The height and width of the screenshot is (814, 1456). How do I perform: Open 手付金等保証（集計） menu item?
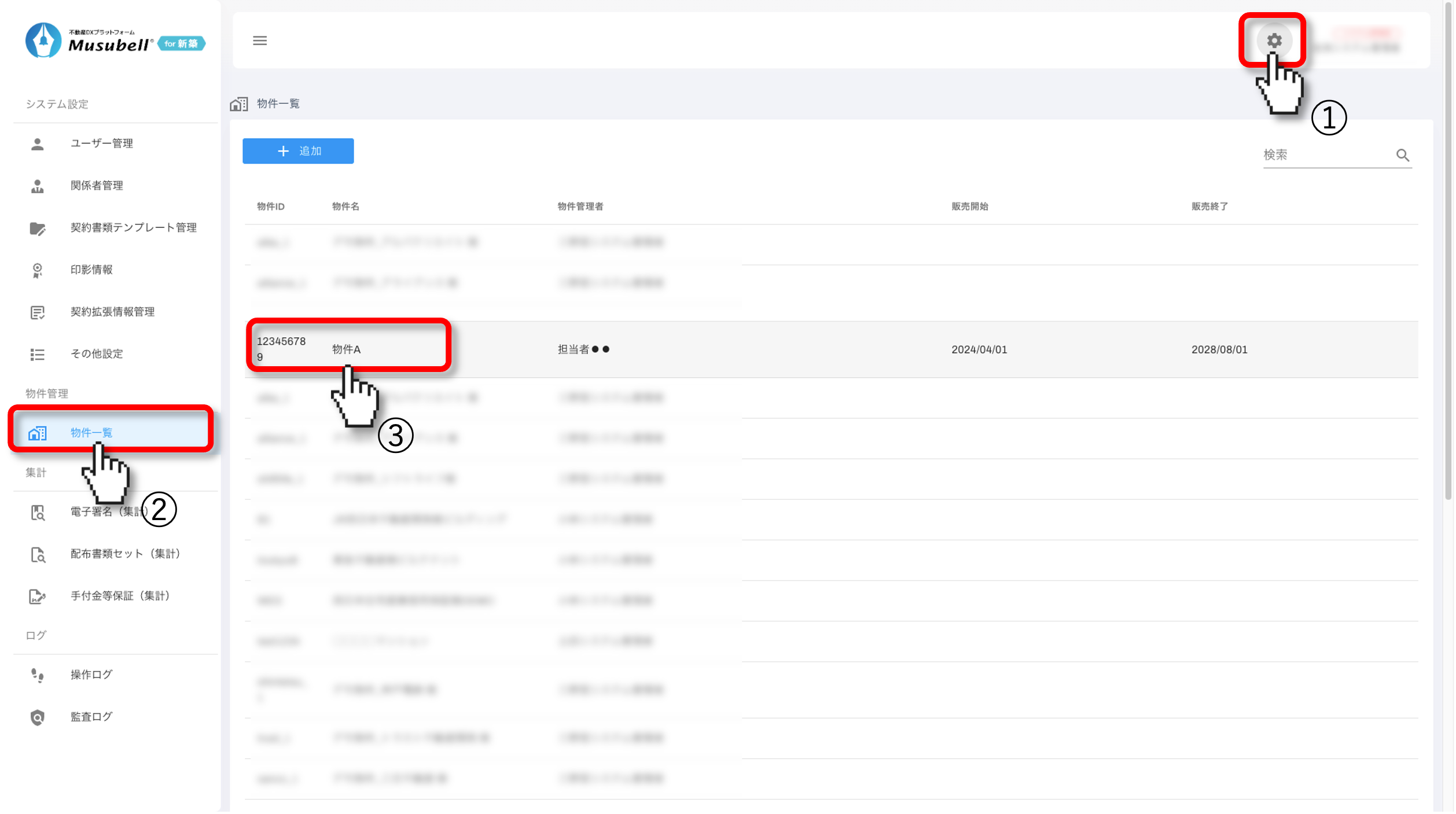(x=120, y=596)
